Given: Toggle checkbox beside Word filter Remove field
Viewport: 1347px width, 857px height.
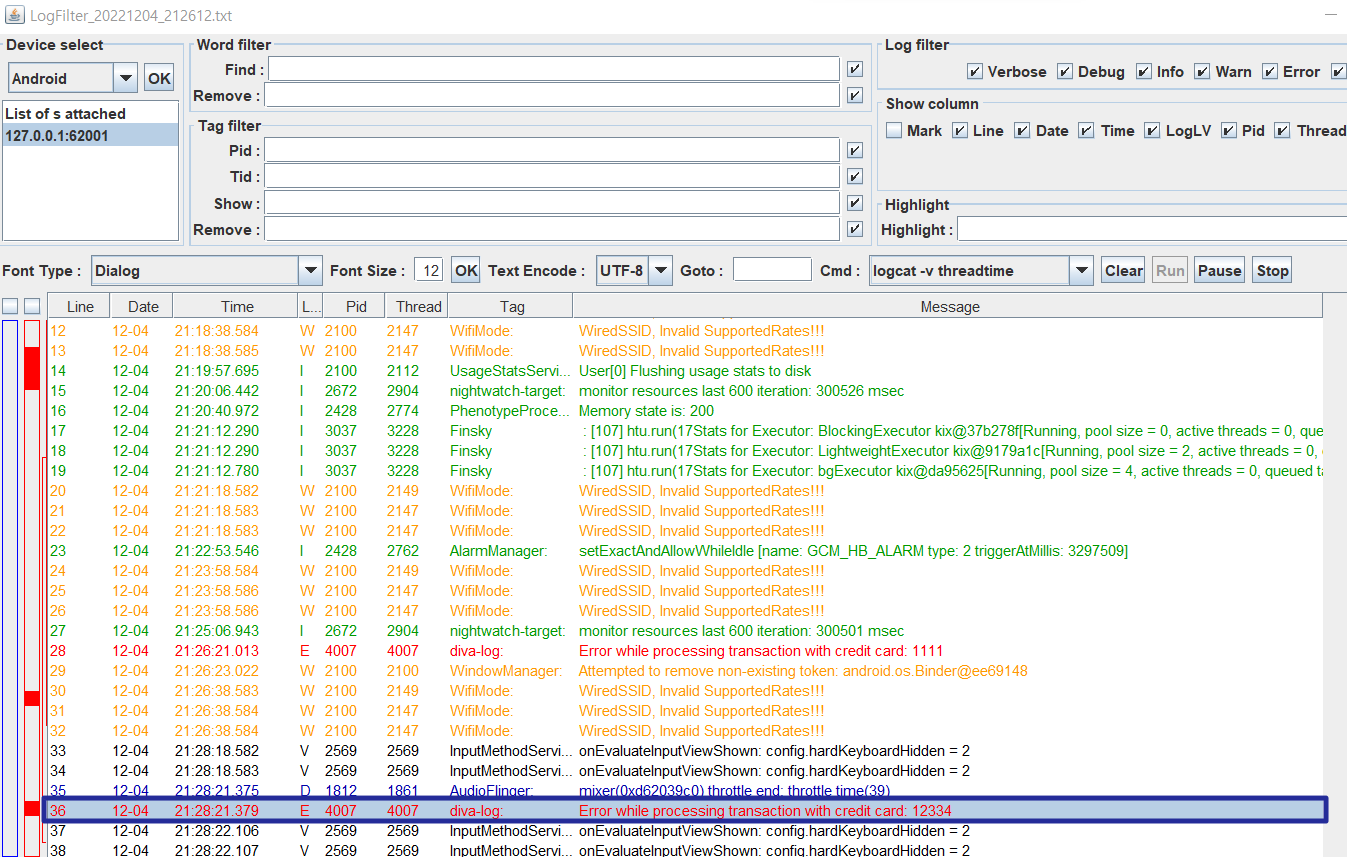Looking at the screenshot, I should (855, 96).
